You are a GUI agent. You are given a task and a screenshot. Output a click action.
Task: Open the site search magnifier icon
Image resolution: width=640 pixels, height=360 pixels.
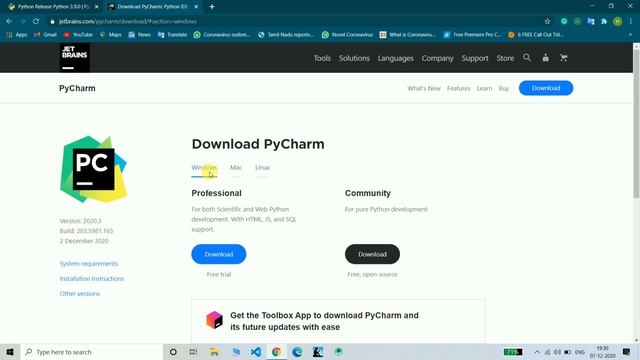click(527, 58)
